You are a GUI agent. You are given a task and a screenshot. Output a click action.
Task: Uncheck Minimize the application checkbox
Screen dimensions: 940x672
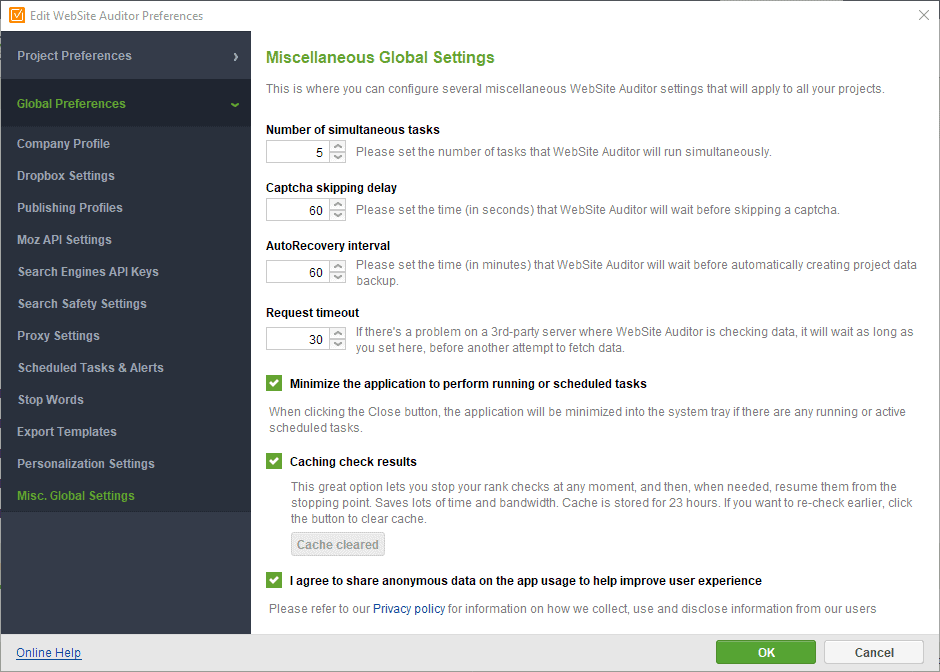click(x=274, y=383)
